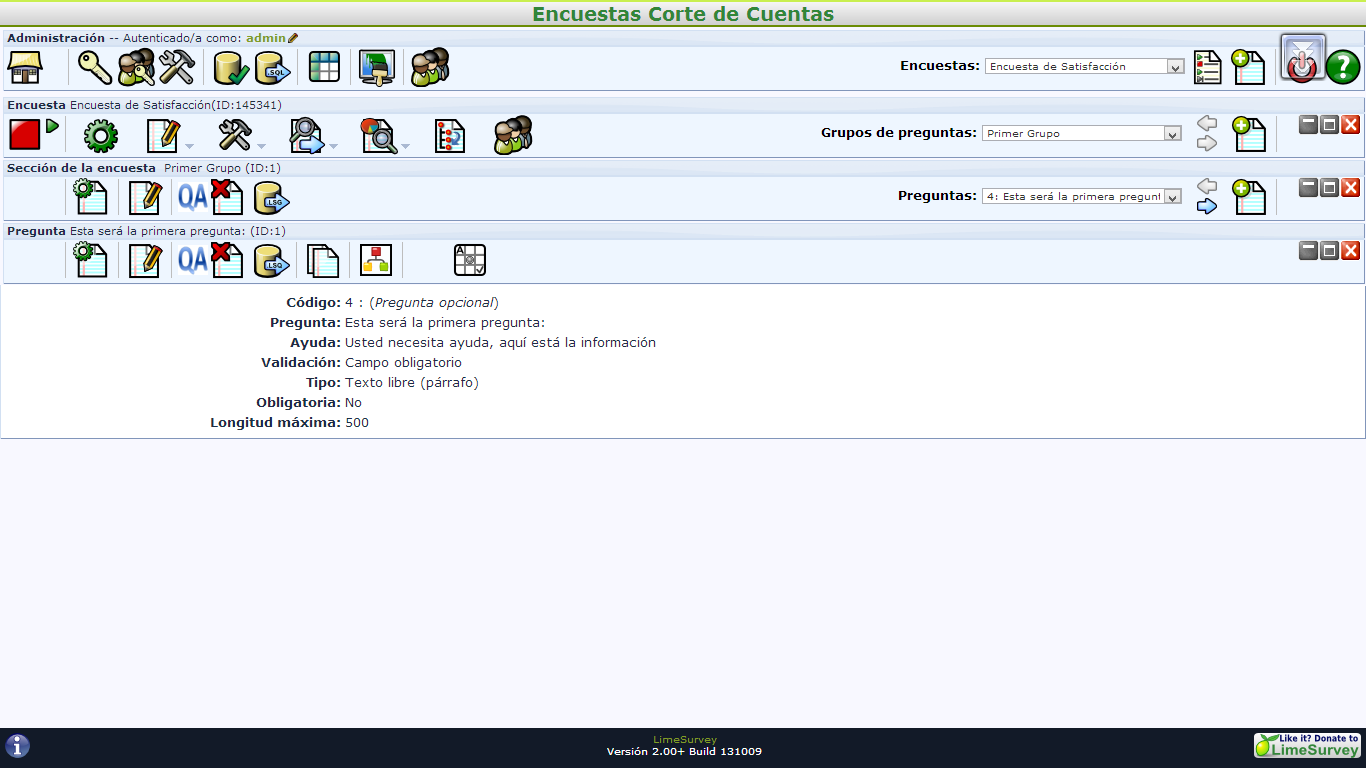Image resolution: width=1366 pixels, height=768 pixels.
Task: Copy the question using the duplicate pages icon
Action: [x=323, y=260]
